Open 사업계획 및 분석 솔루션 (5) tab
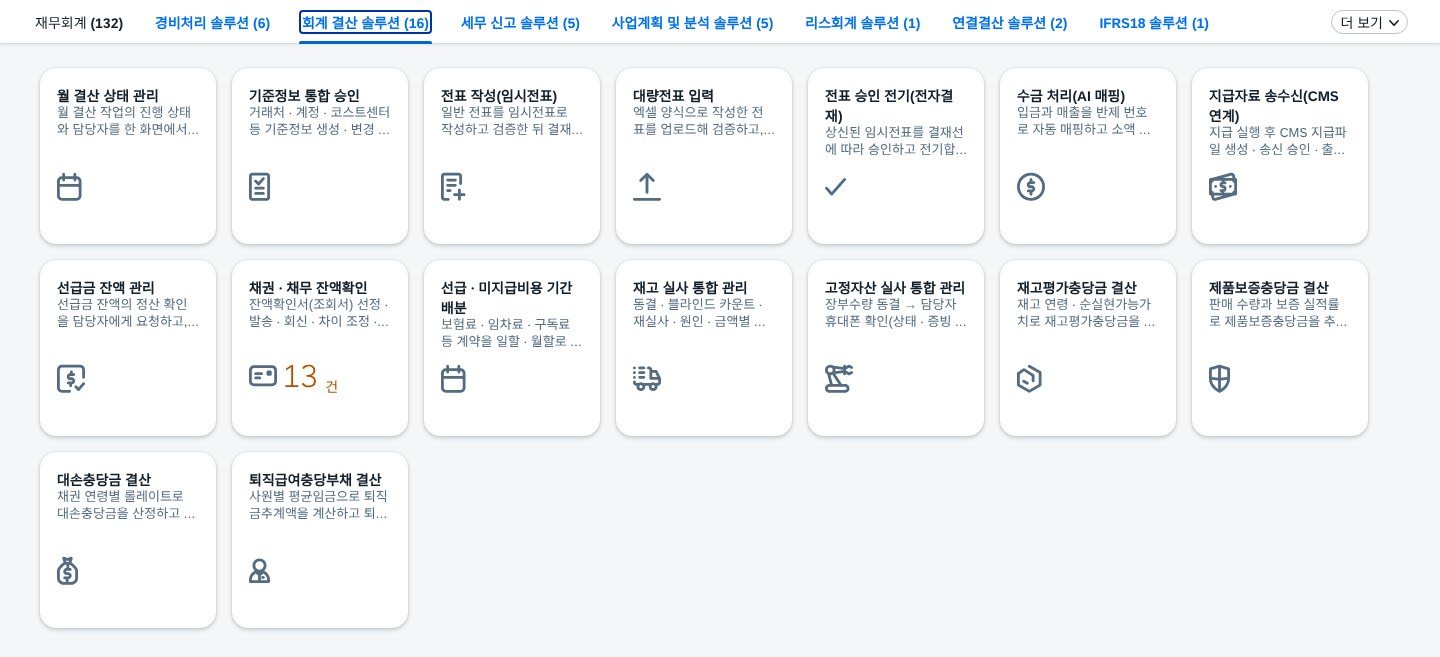The image size is (1440, 657). click(x=692, y=23)
